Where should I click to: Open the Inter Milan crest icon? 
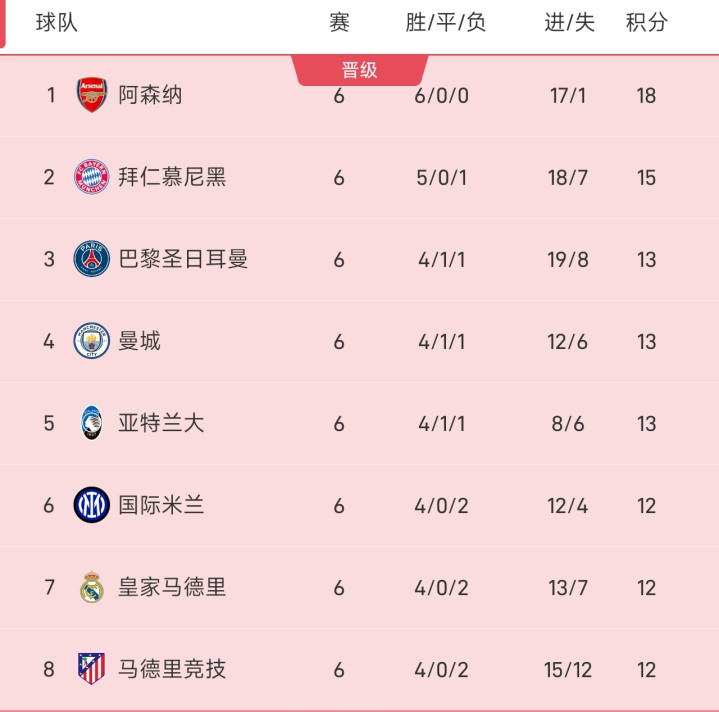point(91,505)
